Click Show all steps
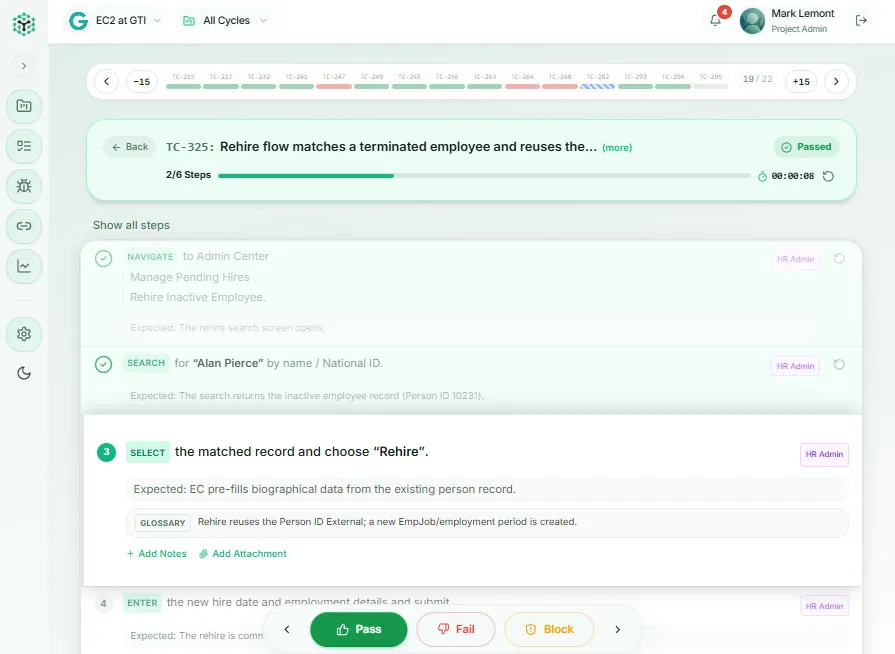This screenshot has width=895, height=654. click(x=131, y=225)
